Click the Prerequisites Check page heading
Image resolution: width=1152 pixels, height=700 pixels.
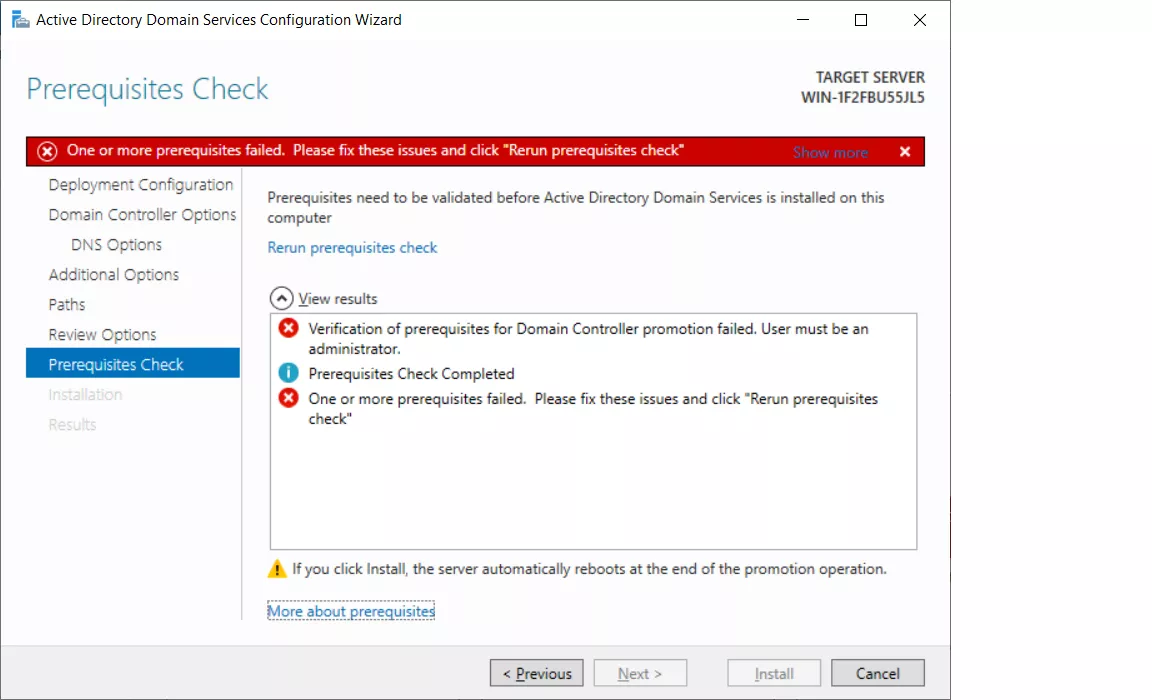147,89
